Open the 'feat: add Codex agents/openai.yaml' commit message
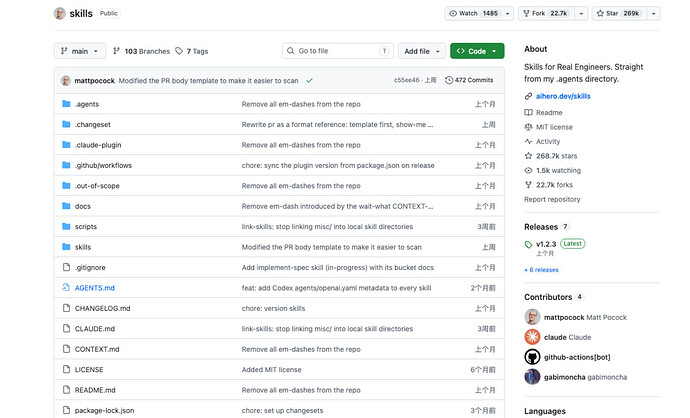Image resolution: width=690 pixels, height=418 pixels. [336, 288]
